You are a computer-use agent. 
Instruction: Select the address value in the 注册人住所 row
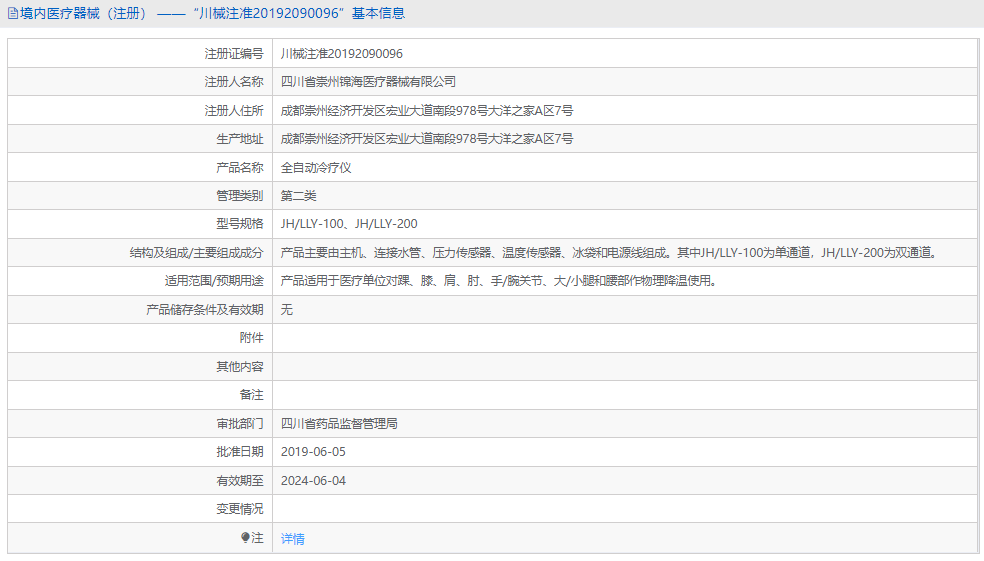[427, 110]
